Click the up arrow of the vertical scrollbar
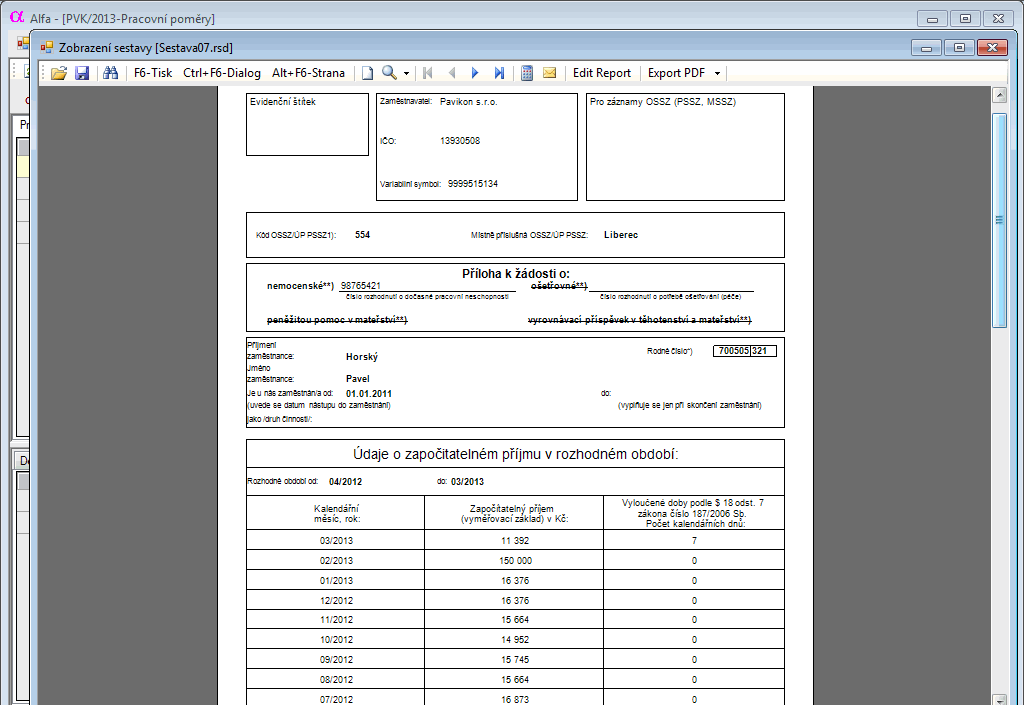The width and height of the screenshot is (1024, 705). [999, 95]
